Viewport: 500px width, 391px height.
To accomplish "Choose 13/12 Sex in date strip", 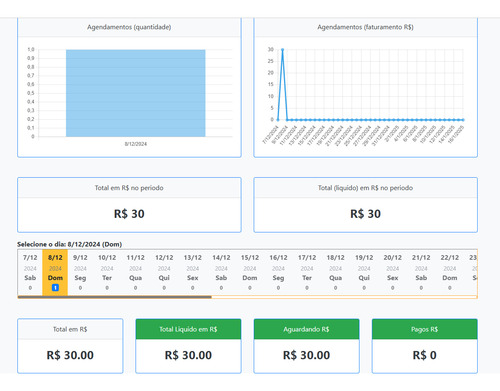I will point(193,272).
